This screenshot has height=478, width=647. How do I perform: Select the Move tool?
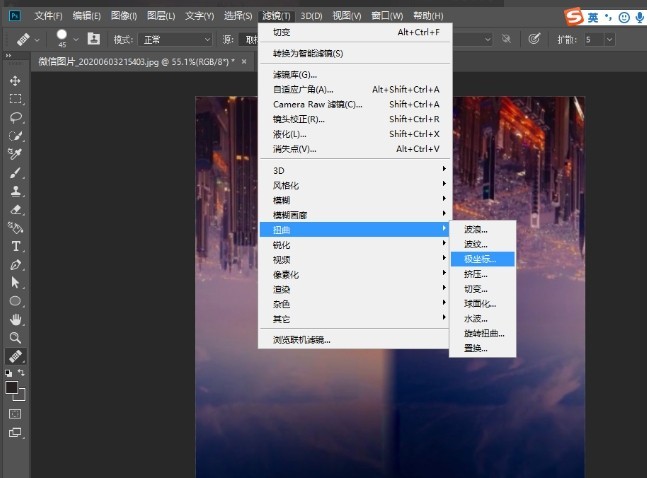[15, 81]
